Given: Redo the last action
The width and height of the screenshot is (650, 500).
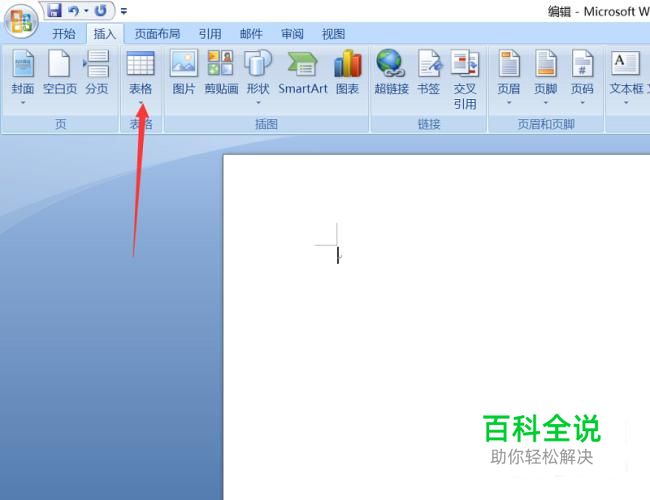Looking at the screenshot, I should click(x=101, y=11).
